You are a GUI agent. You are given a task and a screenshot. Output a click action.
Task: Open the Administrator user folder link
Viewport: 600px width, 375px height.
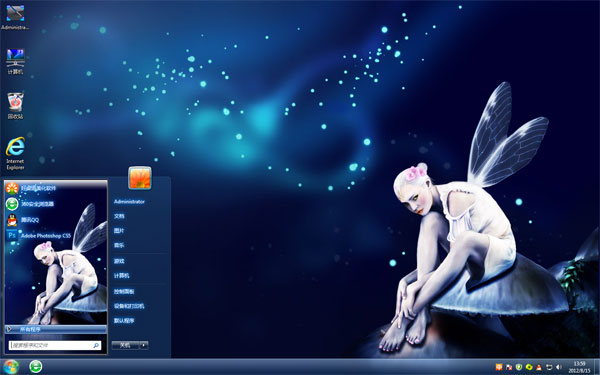[129, 202]
